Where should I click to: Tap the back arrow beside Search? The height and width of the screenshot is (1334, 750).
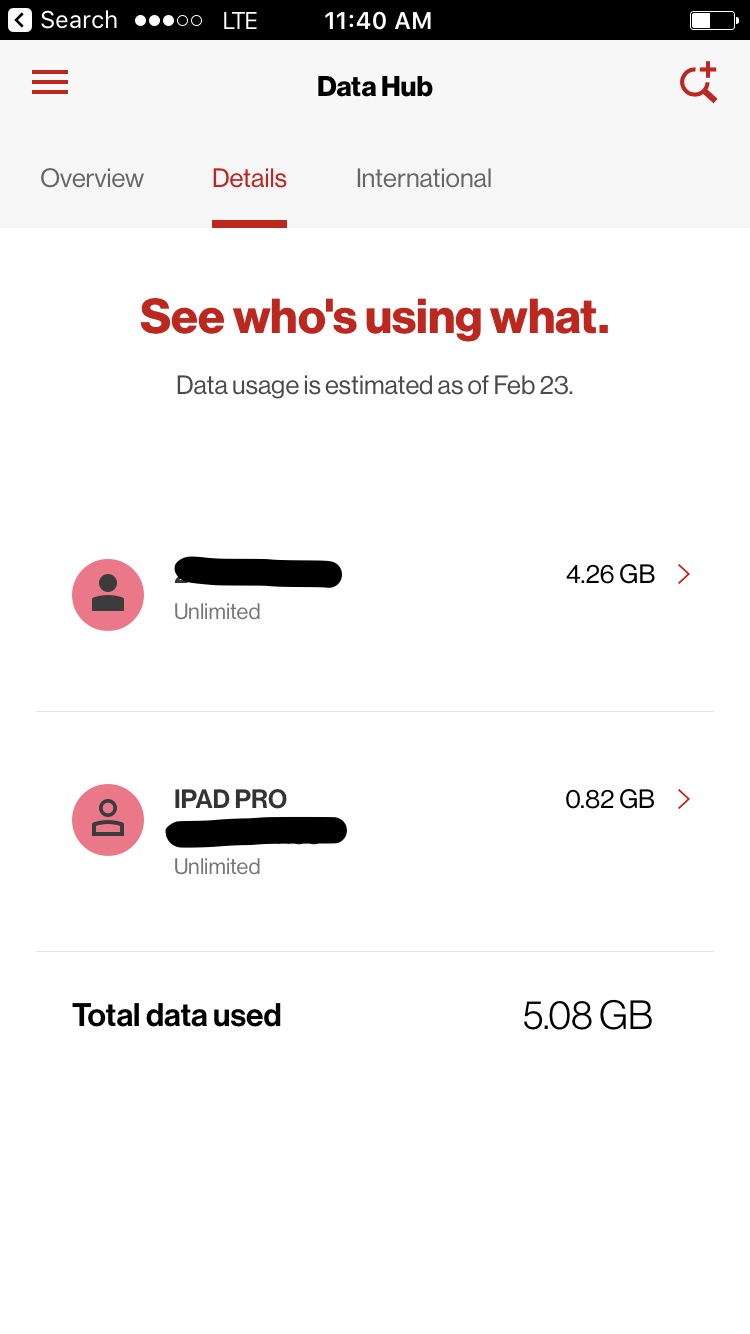[x=19, y=20]
